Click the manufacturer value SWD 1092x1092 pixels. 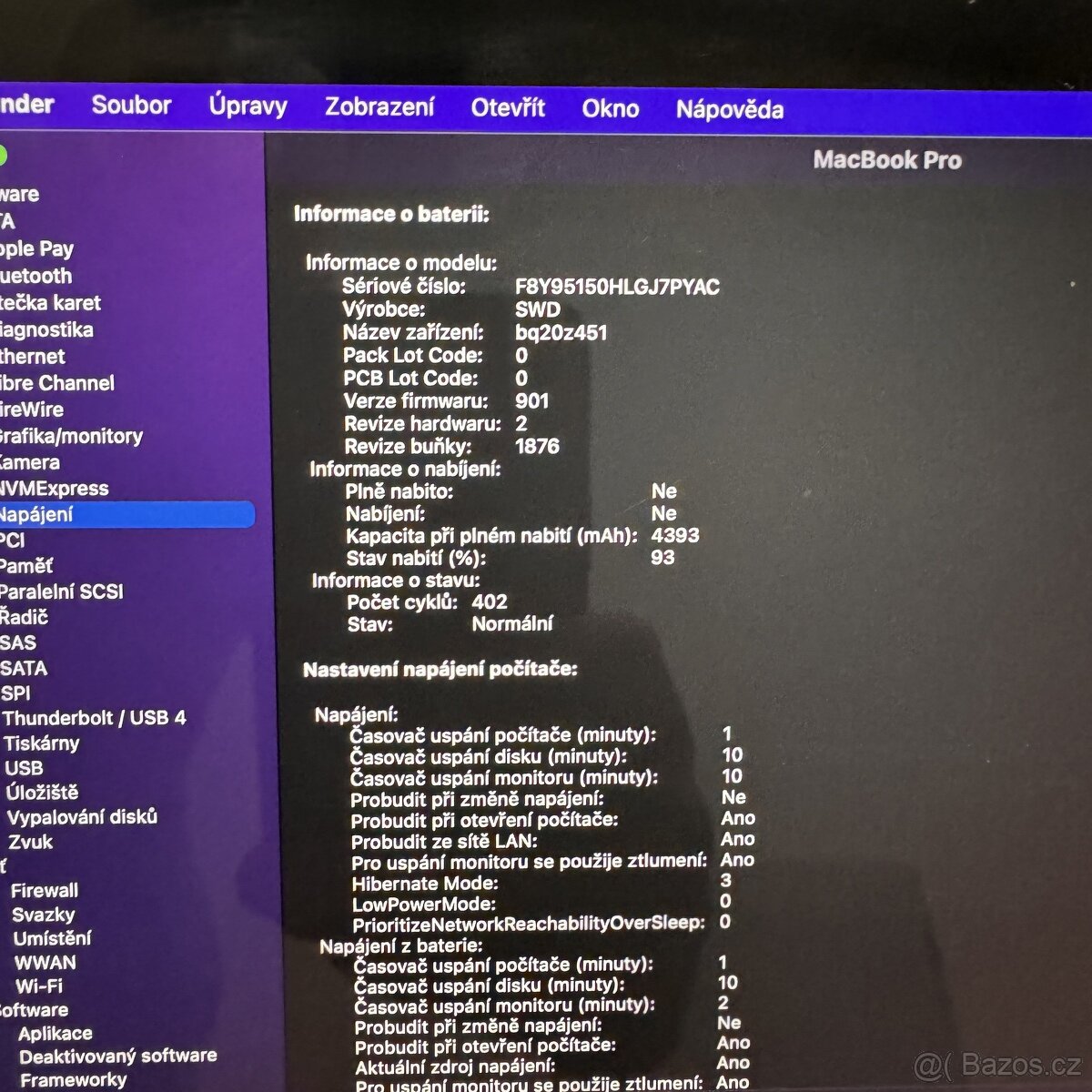(x=538, y=309)
